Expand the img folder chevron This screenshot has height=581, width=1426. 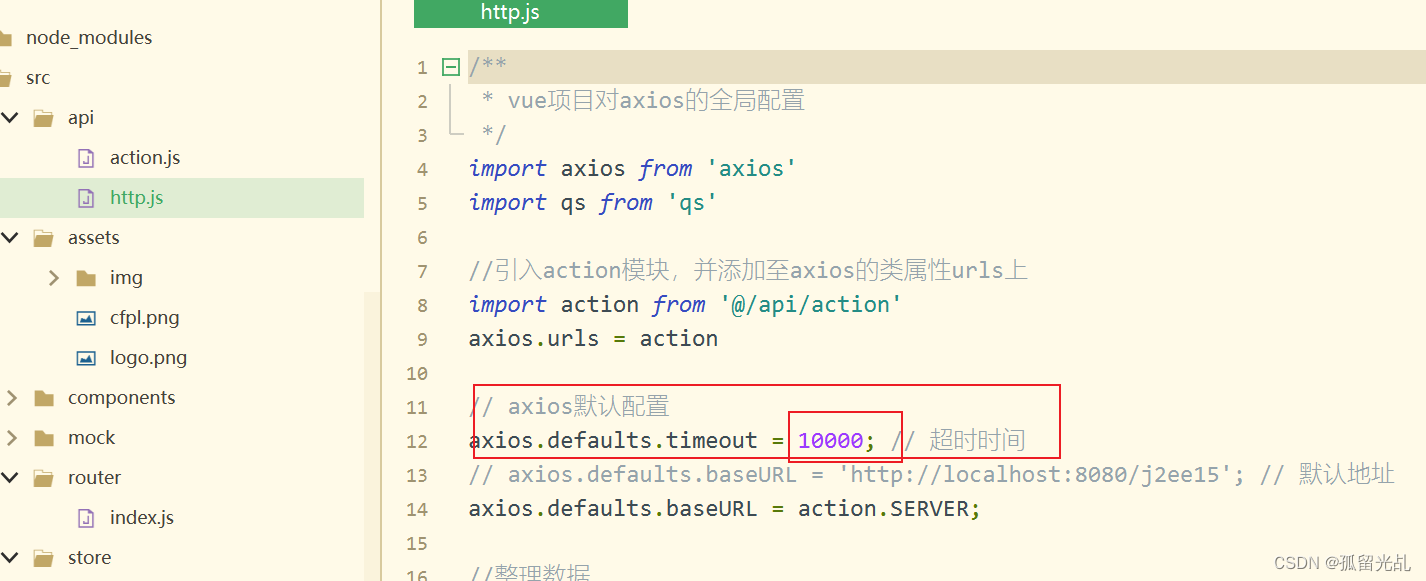coord(54,278)
